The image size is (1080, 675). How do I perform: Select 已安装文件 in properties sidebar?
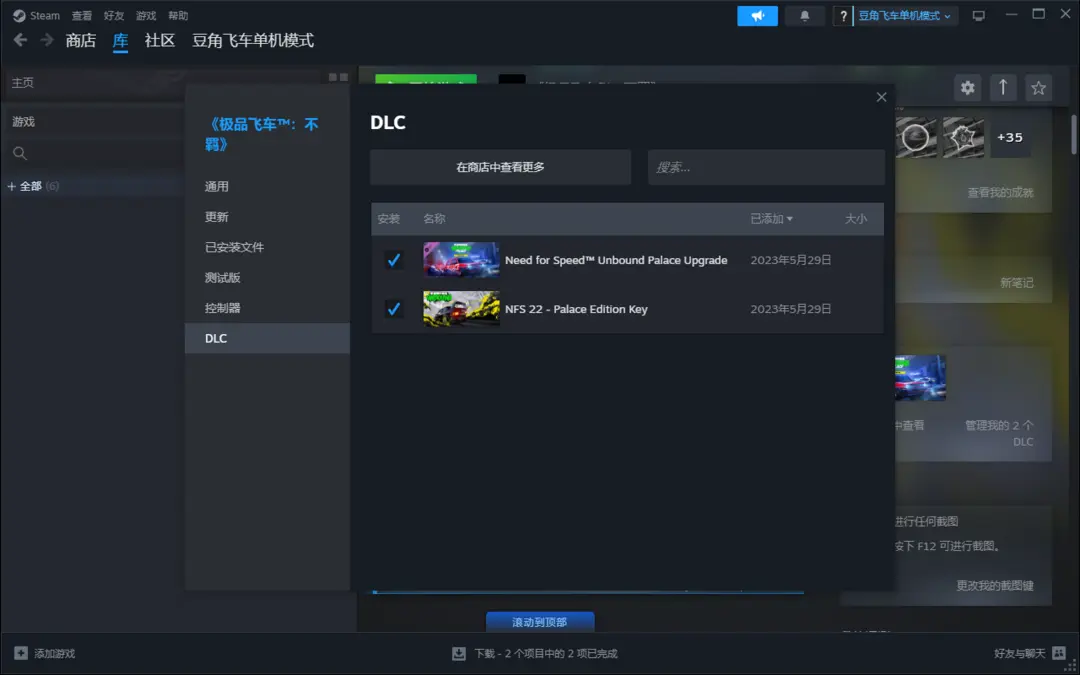tap(267, 247)
